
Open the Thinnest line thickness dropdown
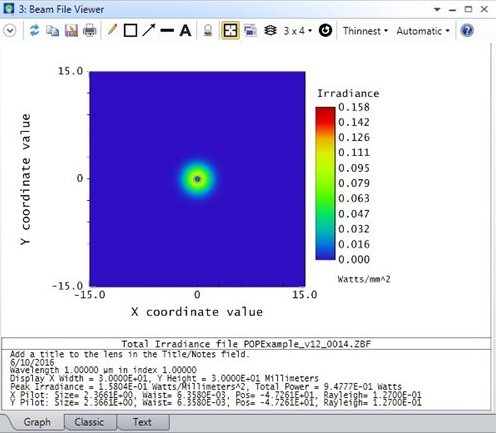point(365,31)
